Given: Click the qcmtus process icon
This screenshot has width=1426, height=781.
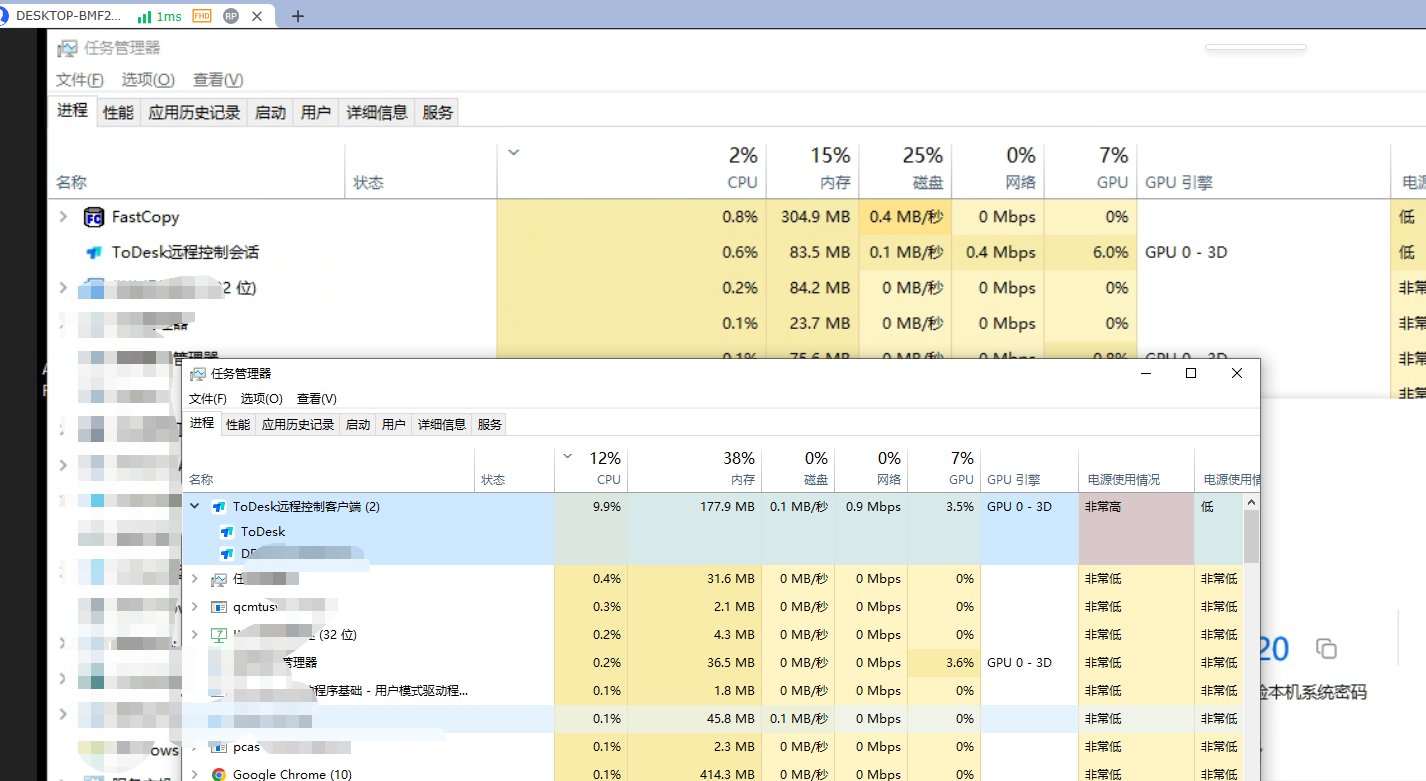Looking at the screenshot, I should [x=219, y=607].
